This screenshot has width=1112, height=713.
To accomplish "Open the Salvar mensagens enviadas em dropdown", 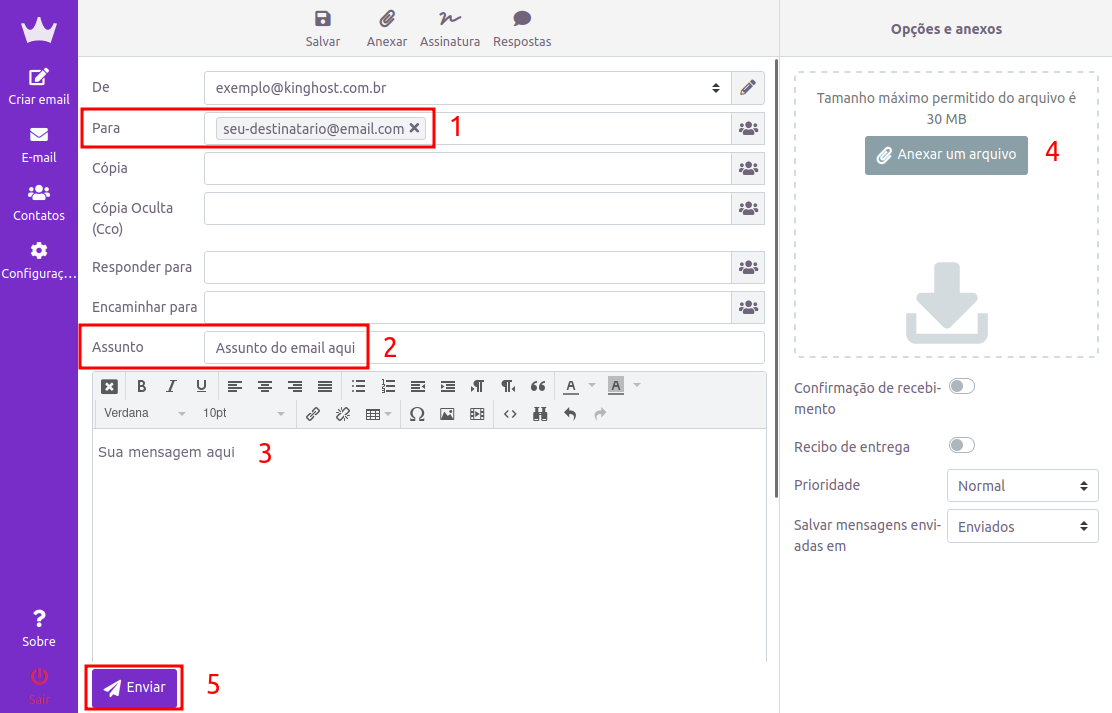I will tap(1022, 526).
